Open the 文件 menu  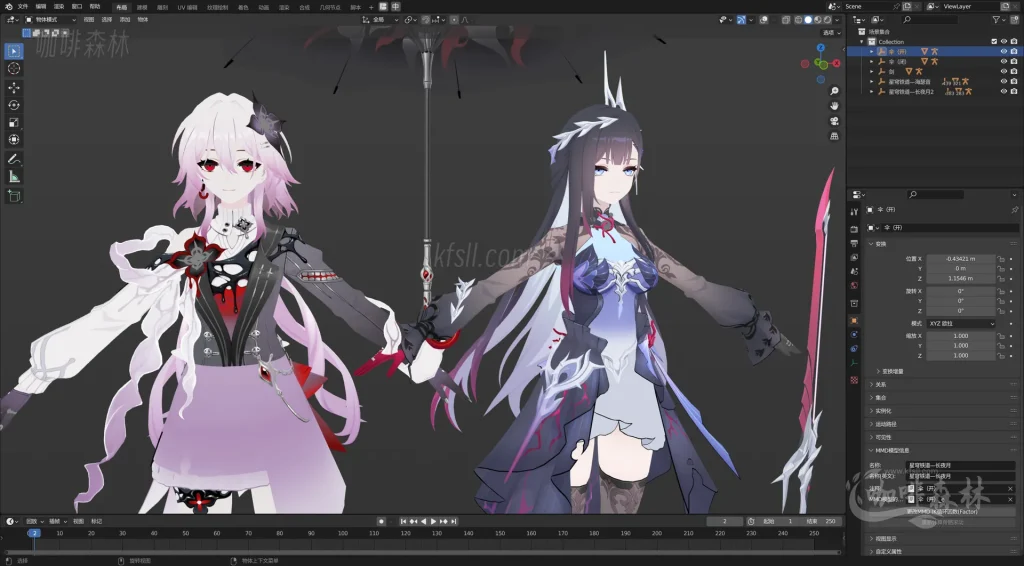[x=24, y=7]
